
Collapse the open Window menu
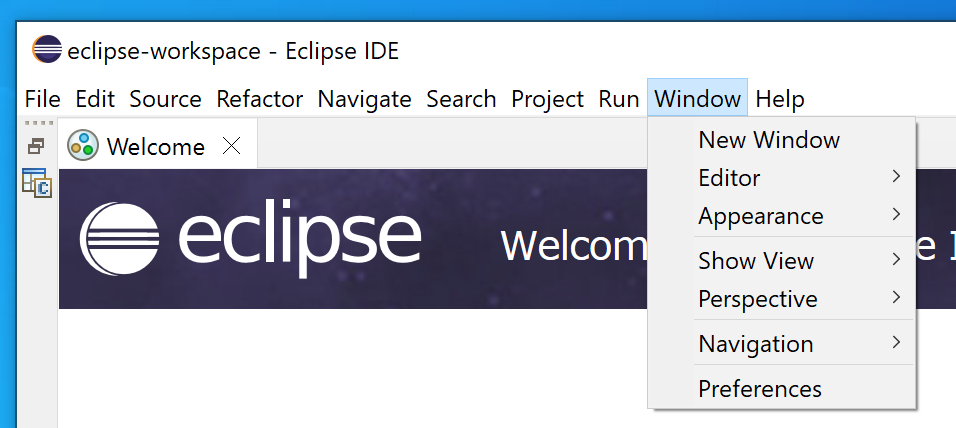pyautogui.click(x=697, y=98)
